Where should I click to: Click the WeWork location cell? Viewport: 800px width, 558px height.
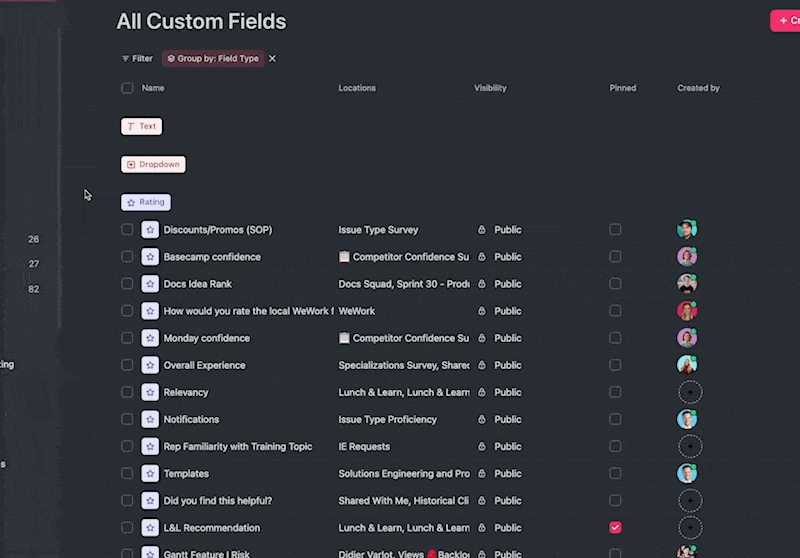point(357,311)
